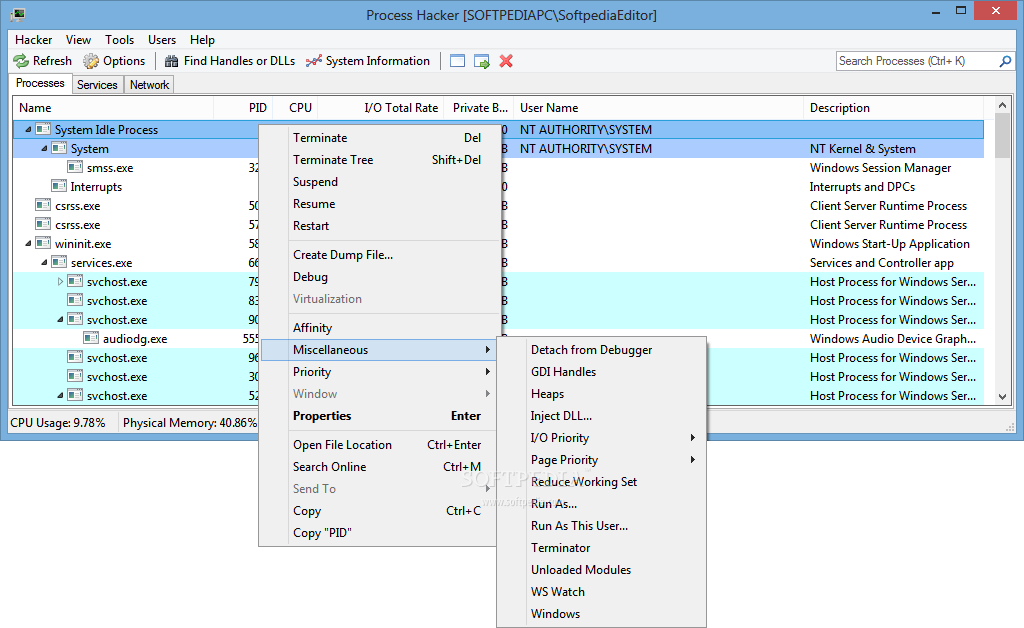Image resolution: width=1024 pixels, height=628 pixels.
Task: Collapse the services.exe tree node
Action: [44, 262]
